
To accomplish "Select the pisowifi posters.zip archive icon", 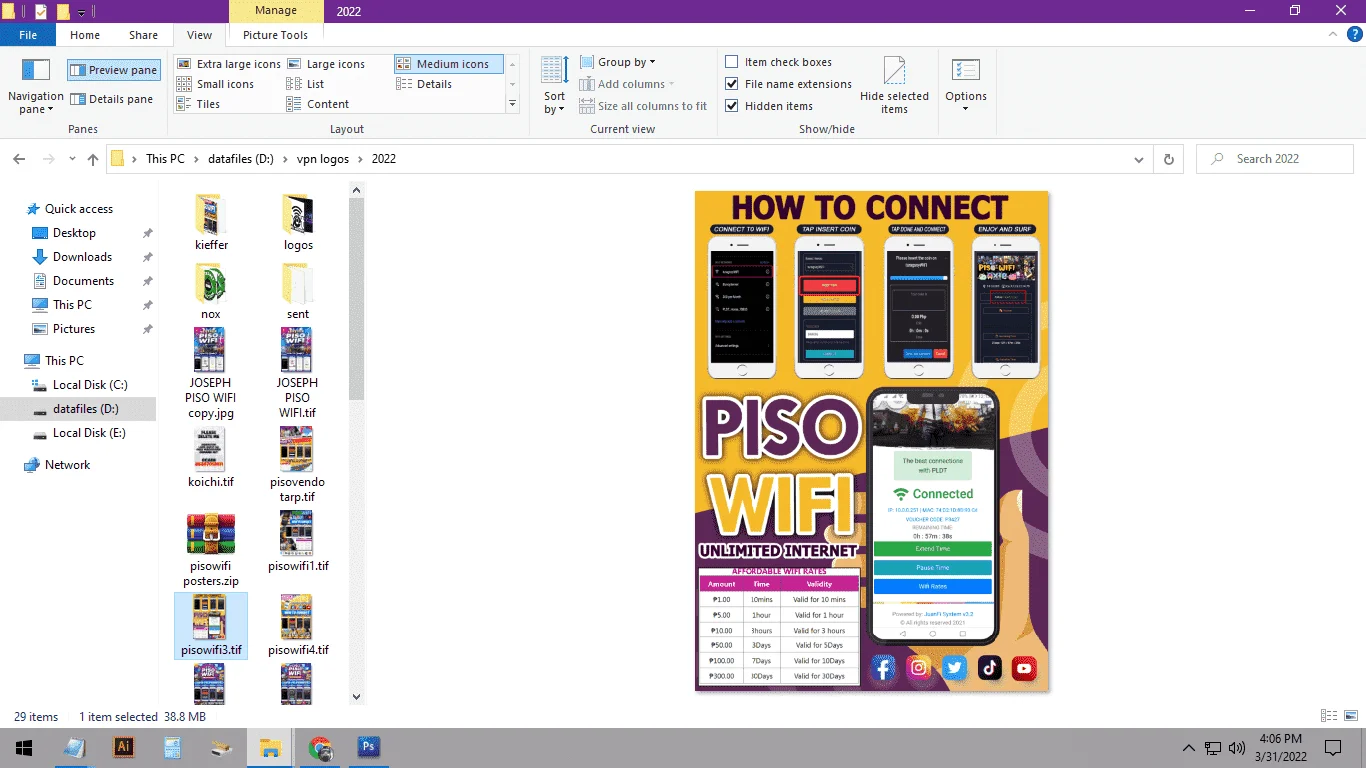I will [x=211, y=534].
